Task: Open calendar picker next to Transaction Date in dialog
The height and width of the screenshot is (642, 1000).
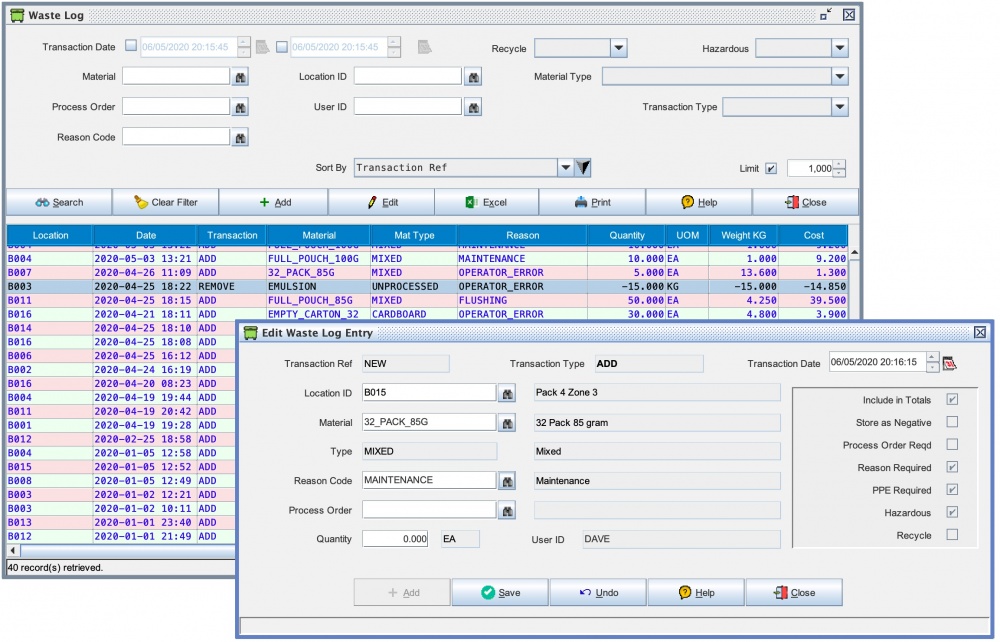Action: coord(949,364)
